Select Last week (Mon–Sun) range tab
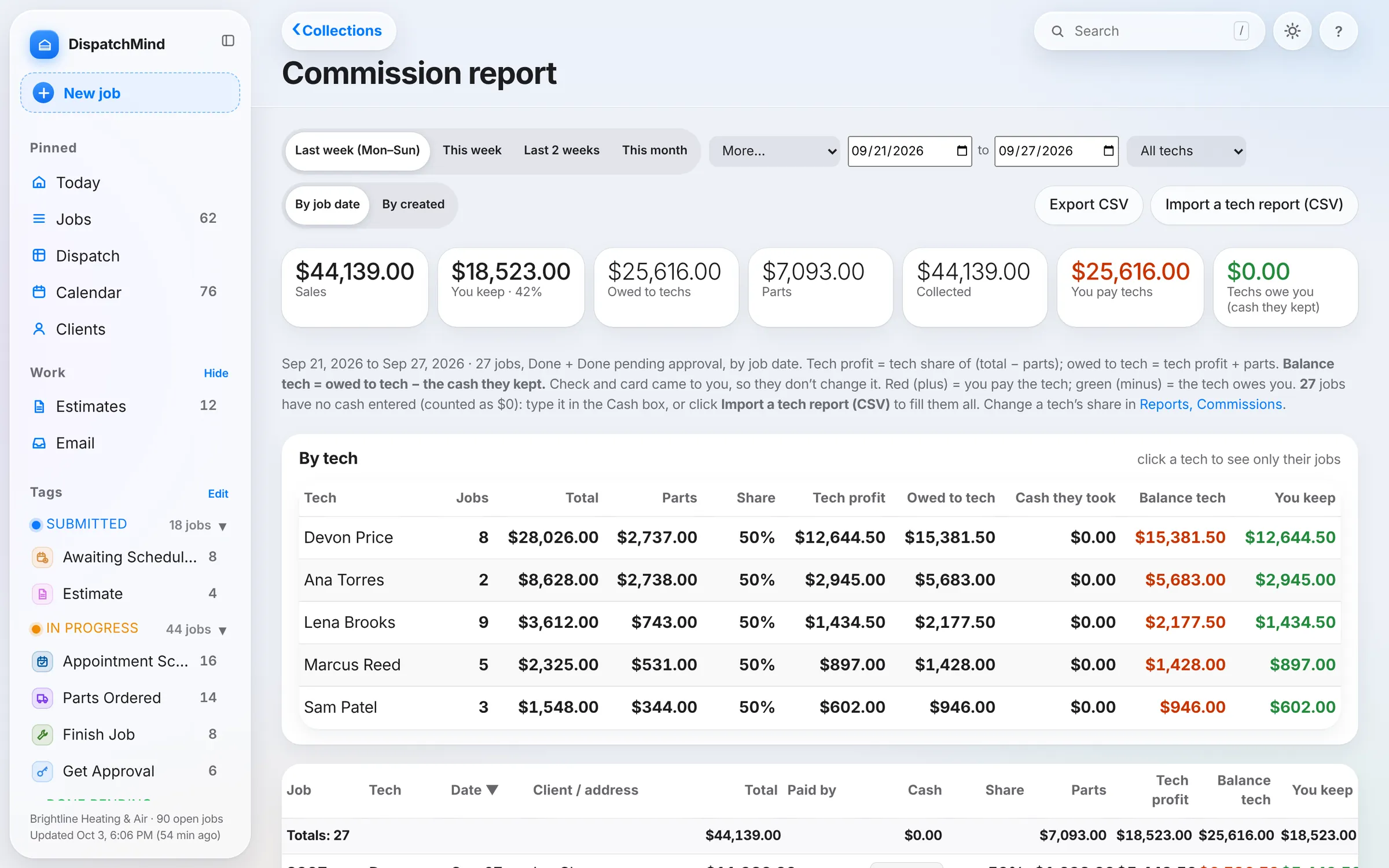This screenshot has height=868, width=1389. point(357,150)
